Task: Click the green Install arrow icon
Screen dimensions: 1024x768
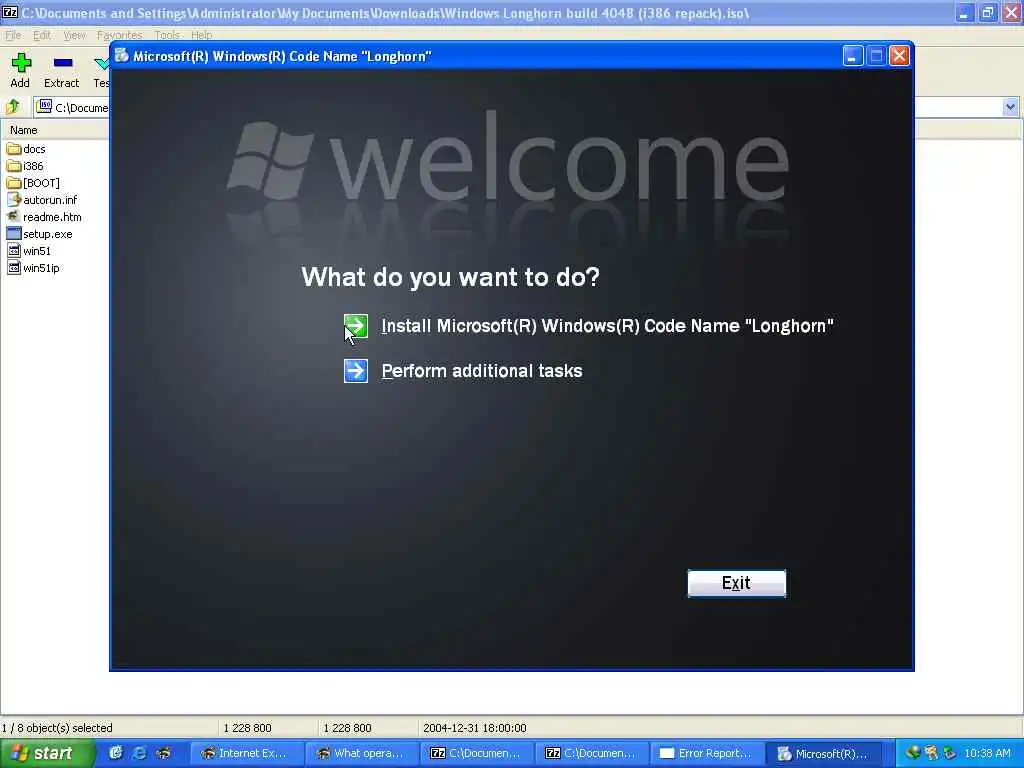Action: coord(356,326)
